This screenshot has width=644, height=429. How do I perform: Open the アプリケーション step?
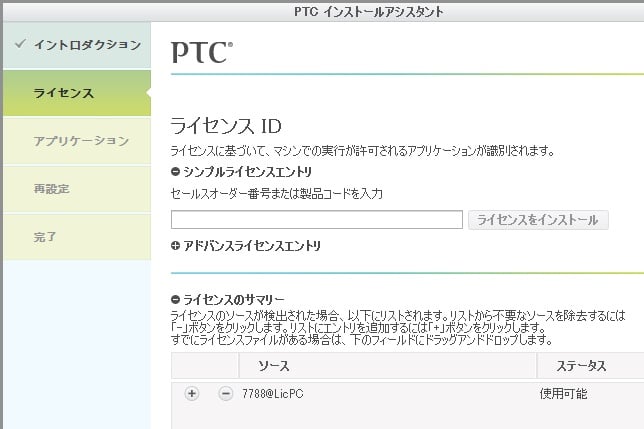pyautogui.click(x=81, y=141)
